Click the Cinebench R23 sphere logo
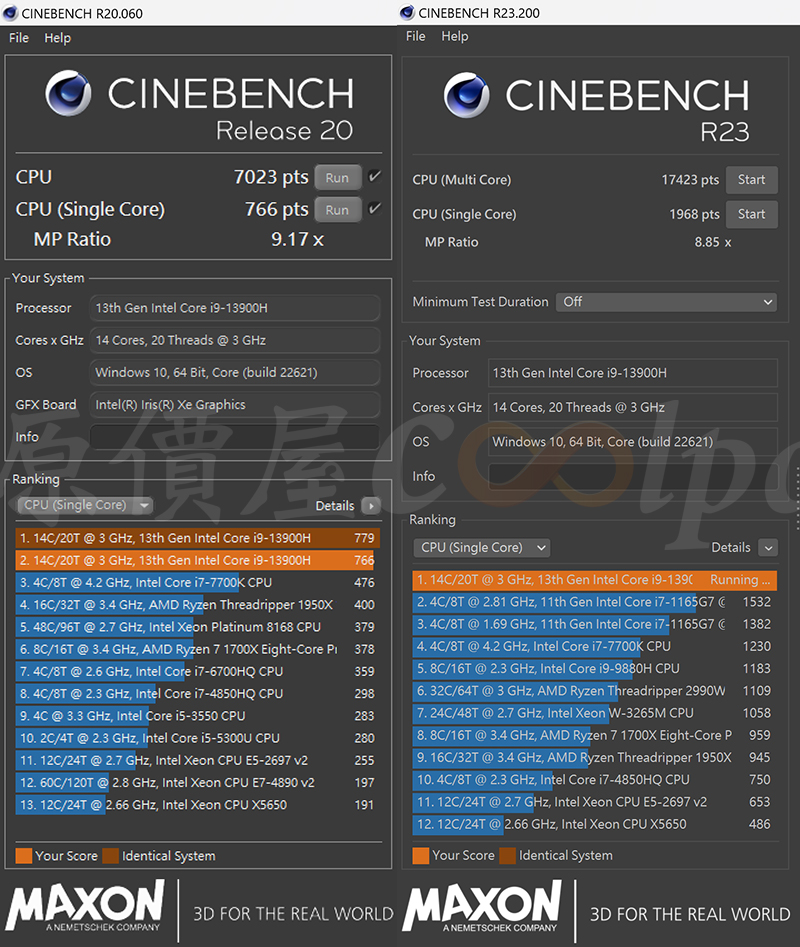Viewport: 800px width, 947px height. [466, 95]
